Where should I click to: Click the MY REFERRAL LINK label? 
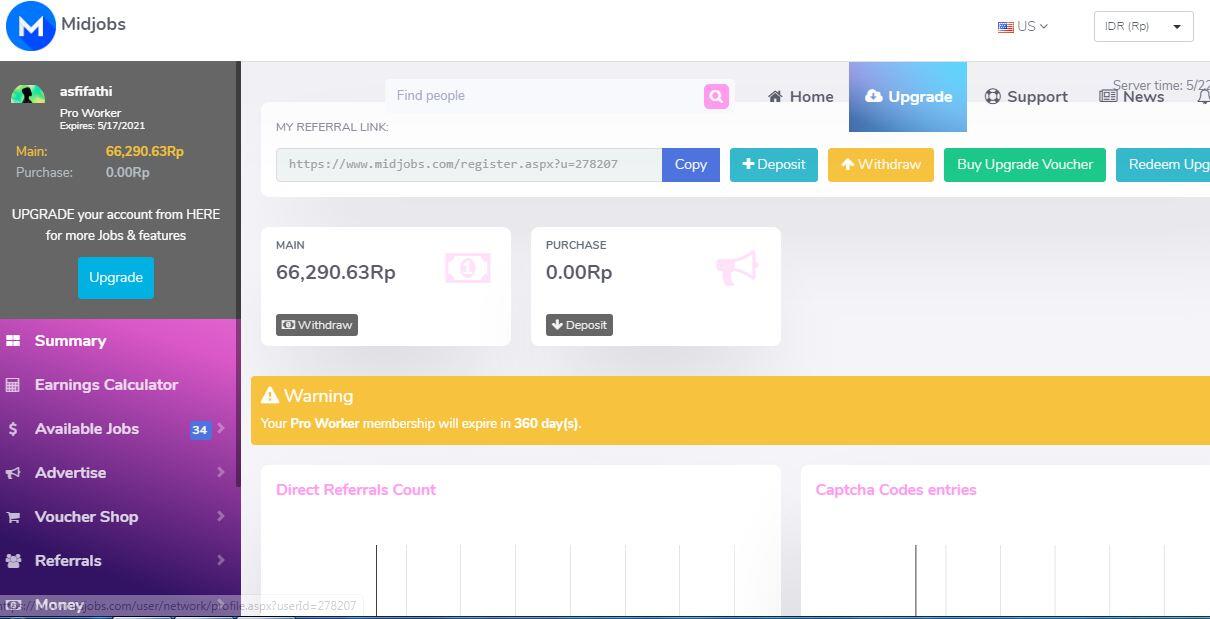(x=332, y=127)
